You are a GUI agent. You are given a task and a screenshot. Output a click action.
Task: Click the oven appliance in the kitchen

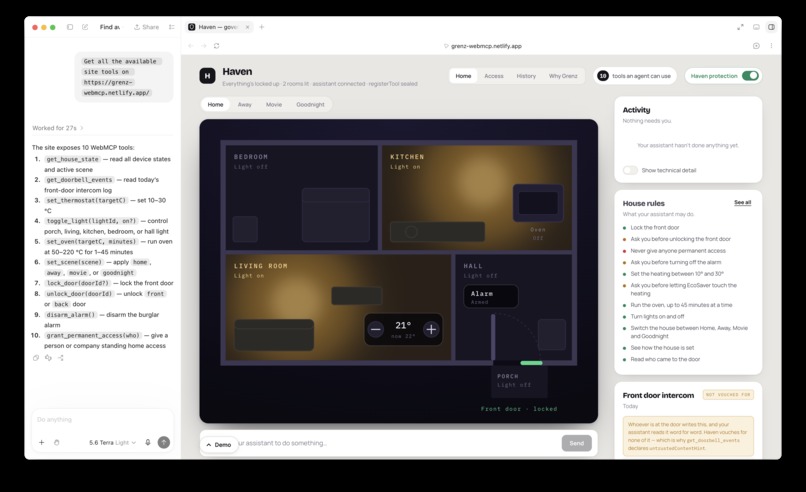(x=538, y=203)
